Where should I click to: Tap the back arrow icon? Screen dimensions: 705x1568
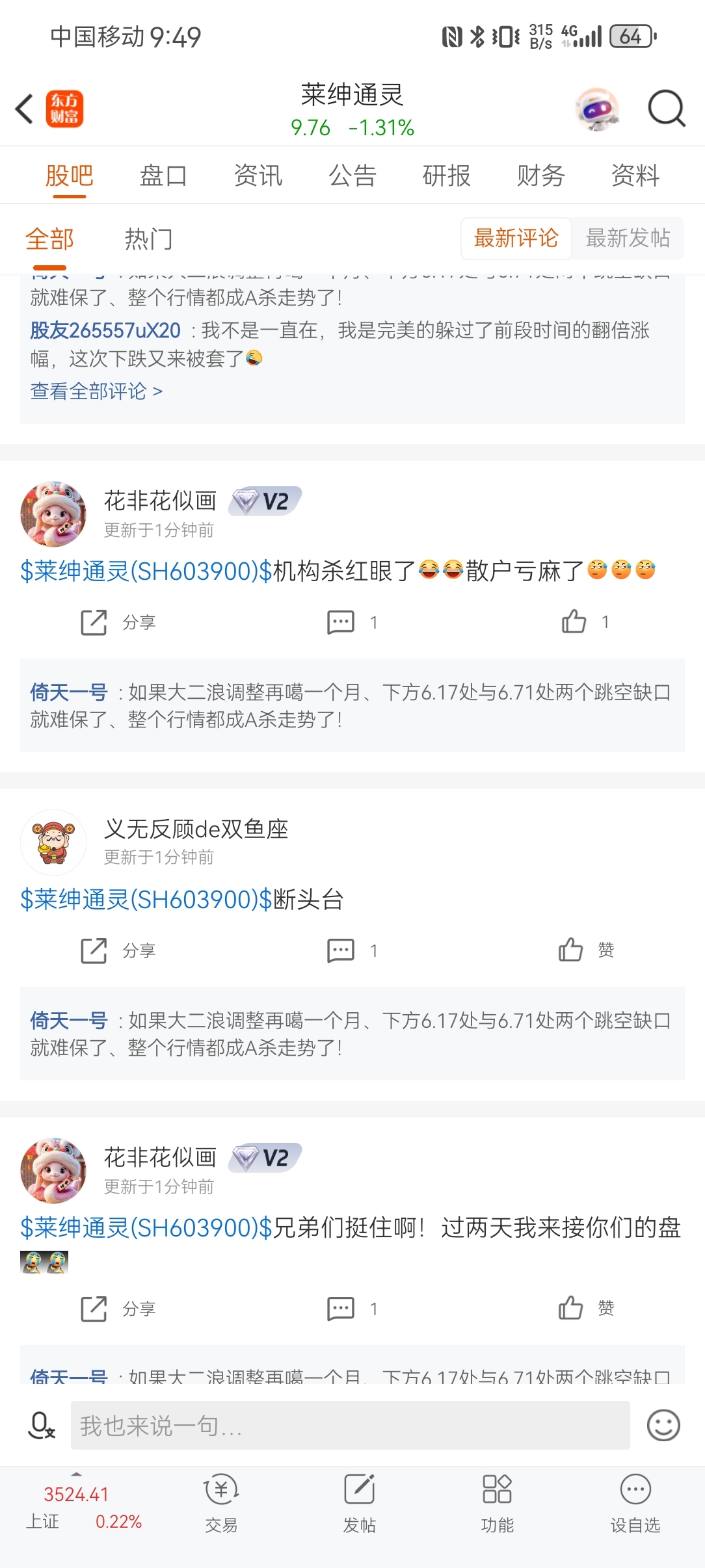(x=25, y=109)
